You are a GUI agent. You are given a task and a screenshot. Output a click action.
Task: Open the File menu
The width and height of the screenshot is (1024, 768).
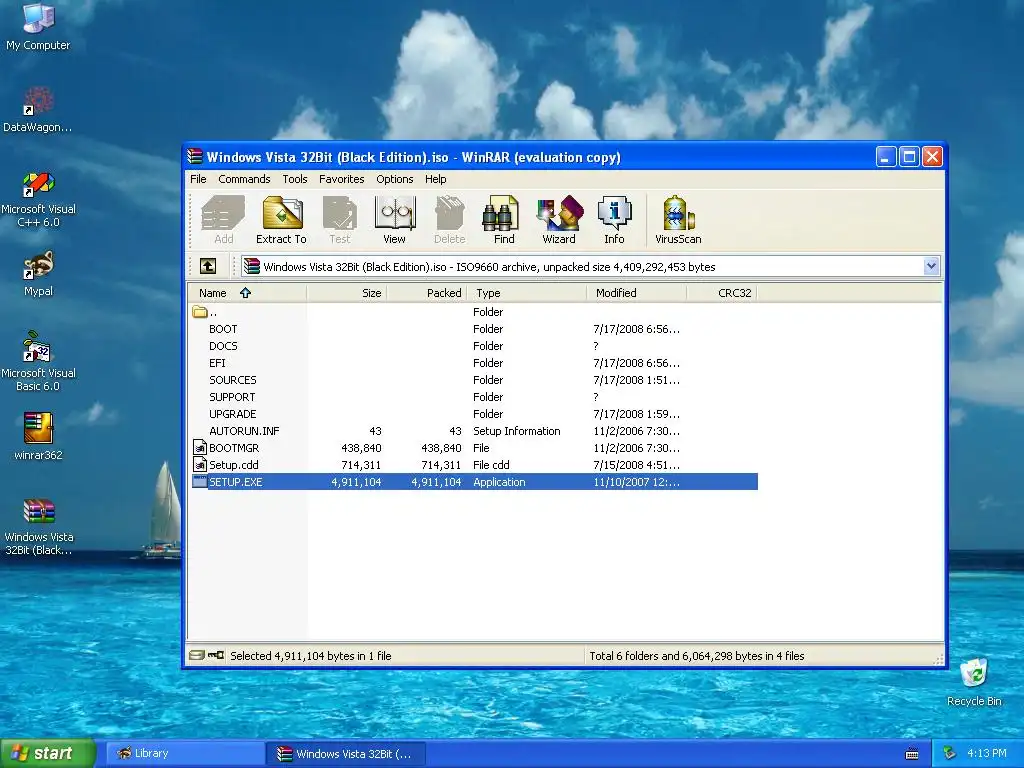[198, 179]
